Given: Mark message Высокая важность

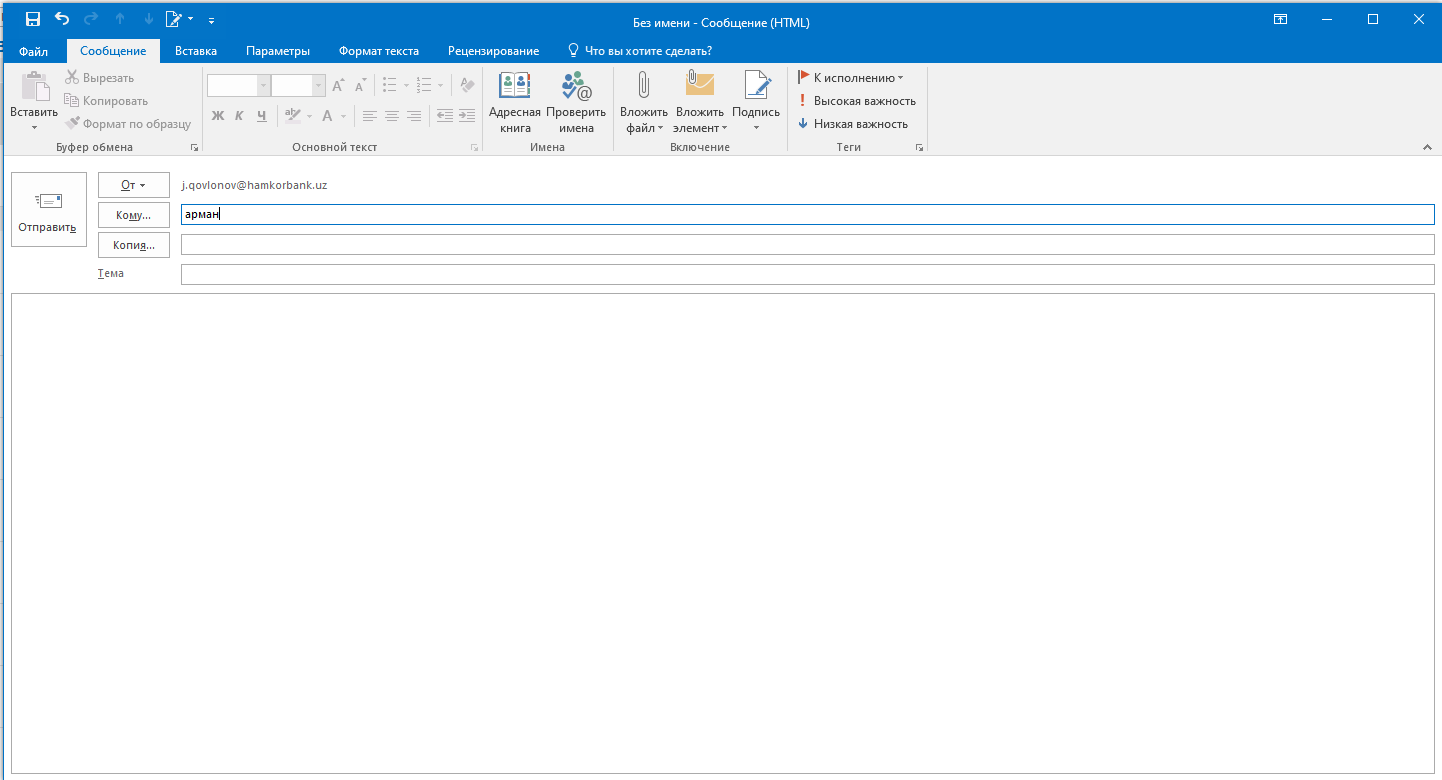Looking at the screenshot, I should click(856, 101).
